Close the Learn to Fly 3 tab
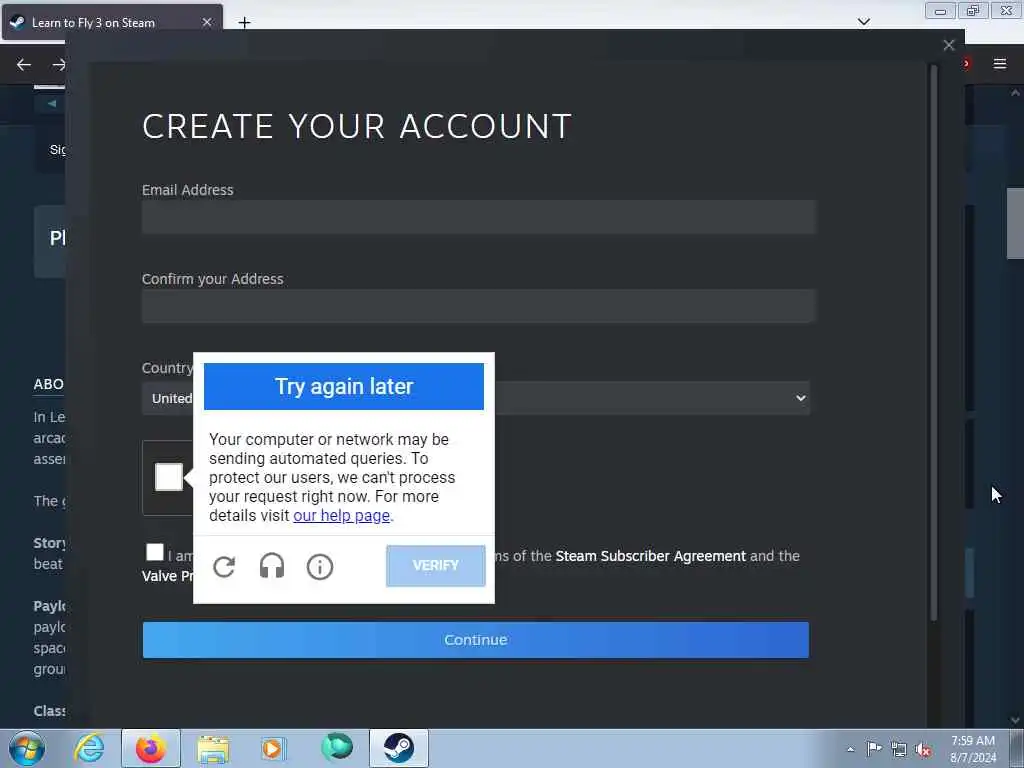 point(206,22)
